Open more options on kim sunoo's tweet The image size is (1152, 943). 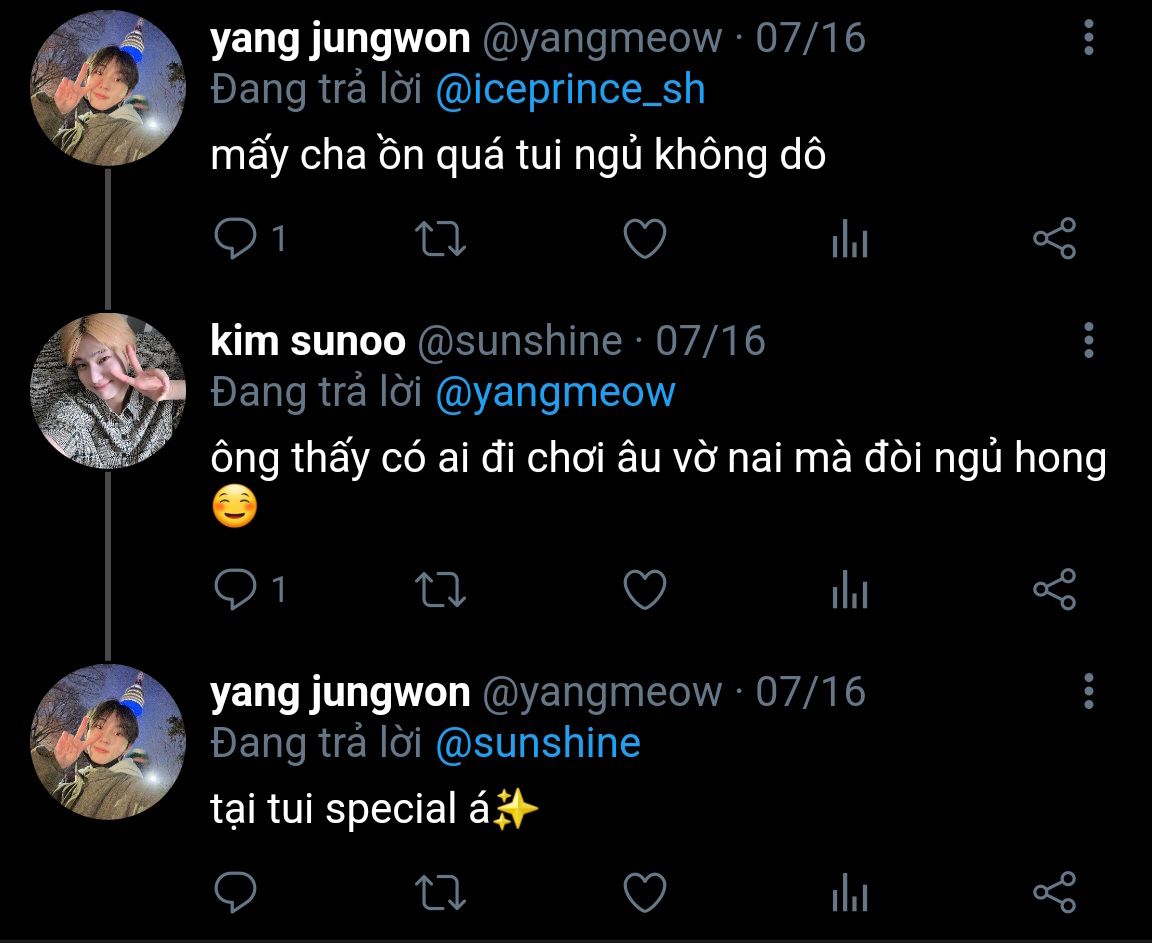pos(1089,340)
